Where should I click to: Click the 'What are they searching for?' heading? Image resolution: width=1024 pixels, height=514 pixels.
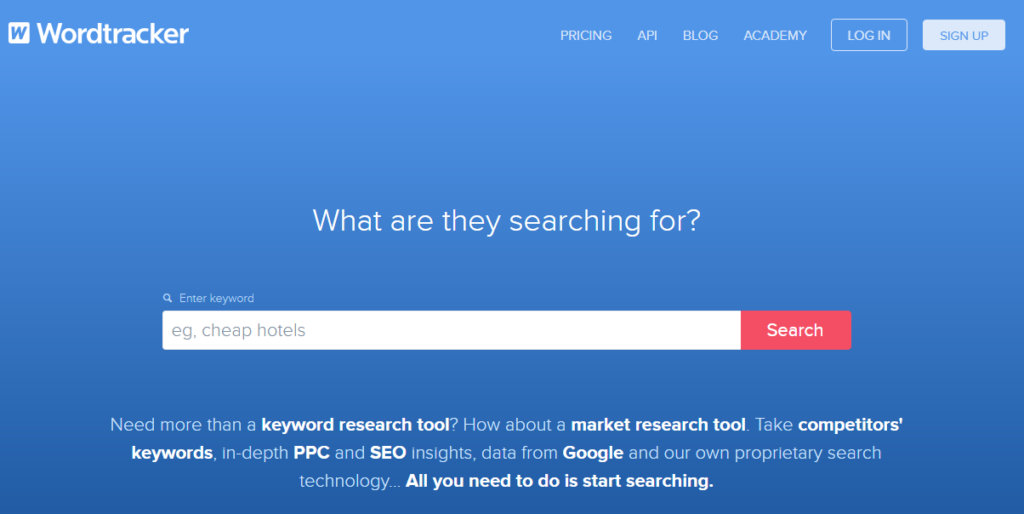point(506,221)
